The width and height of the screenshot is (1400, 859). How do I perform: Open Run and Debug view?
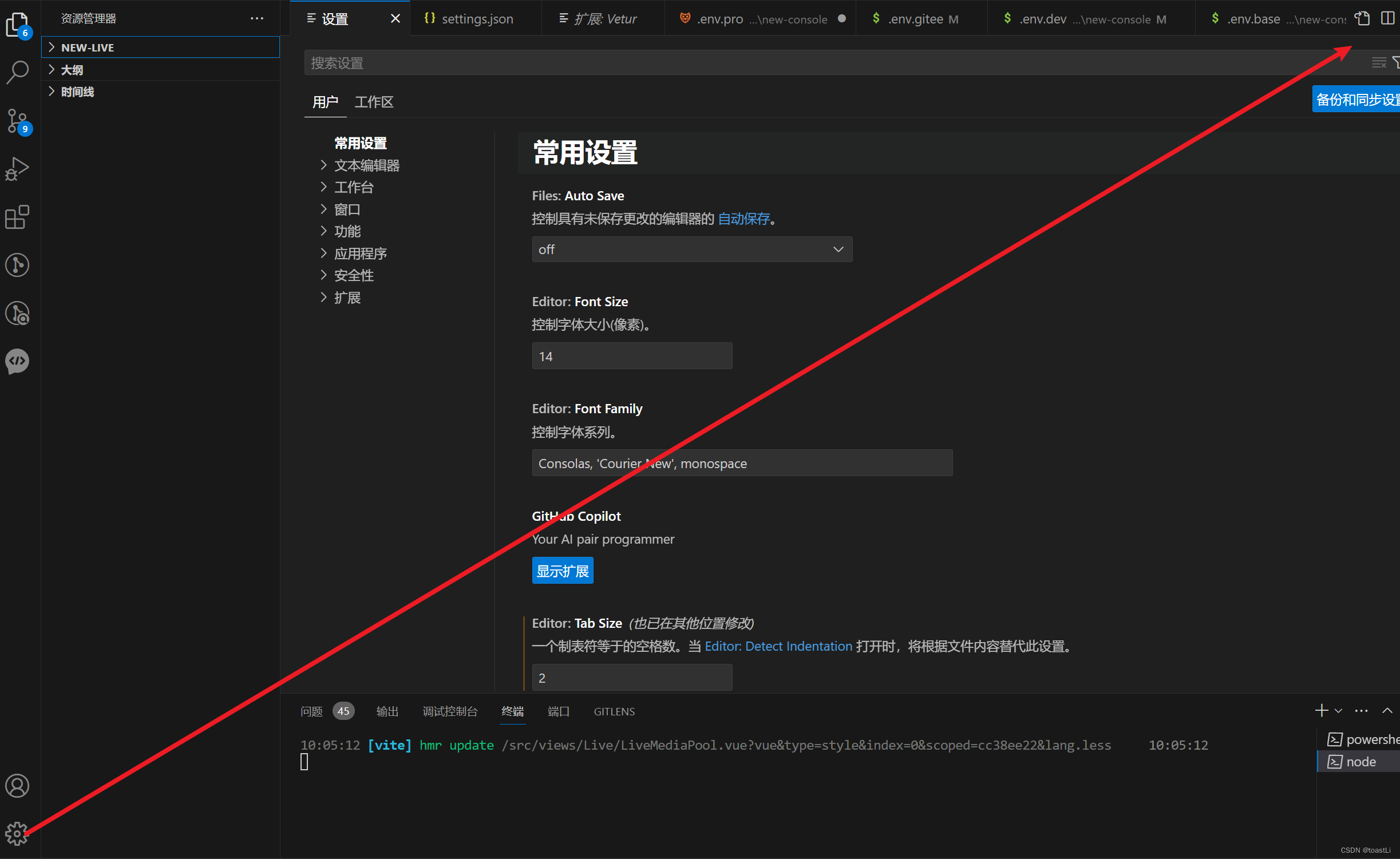click(17, 169)
